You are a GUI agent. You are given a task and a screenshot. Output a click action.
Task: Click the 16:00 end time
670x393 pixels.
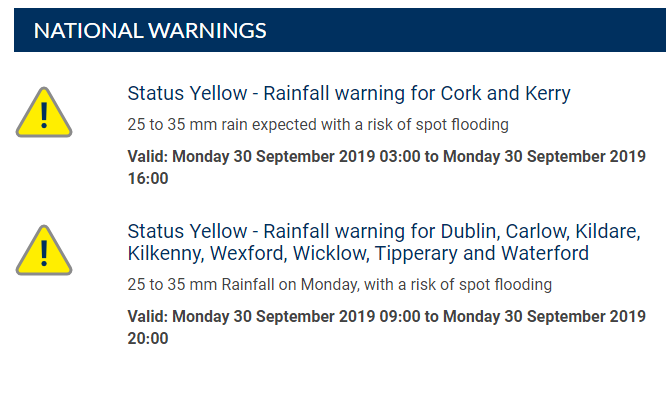click(x=148, y=179)
